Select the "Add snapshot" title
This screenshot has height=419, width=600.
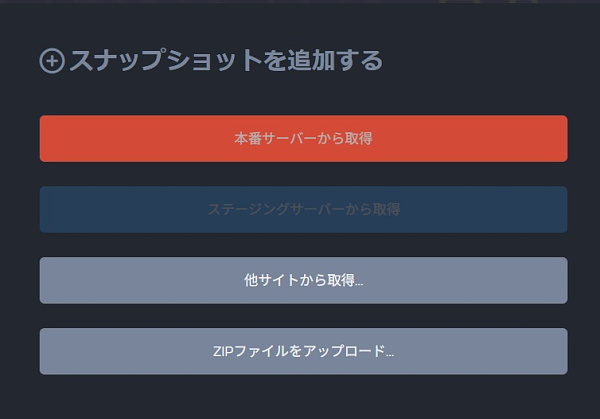225,61
